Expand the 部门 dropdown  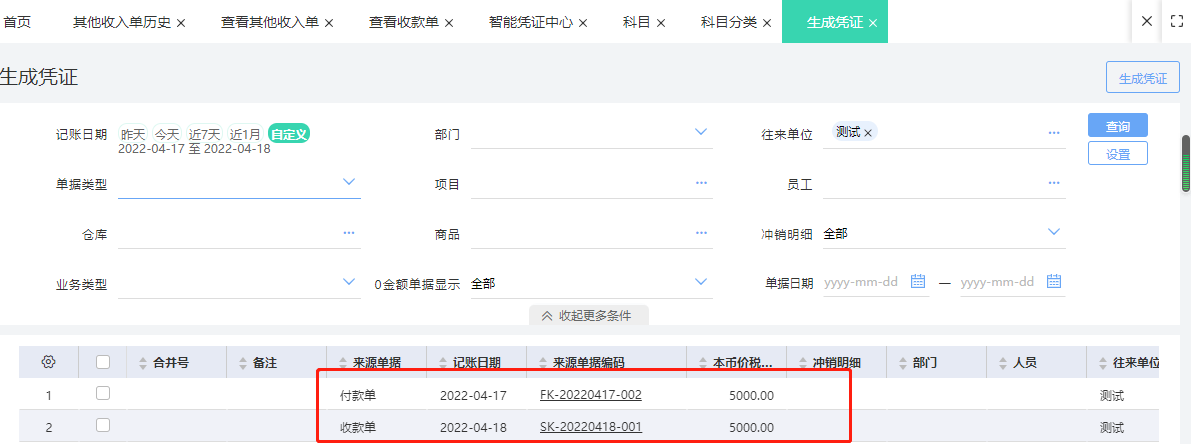click(x=701, y=132)
